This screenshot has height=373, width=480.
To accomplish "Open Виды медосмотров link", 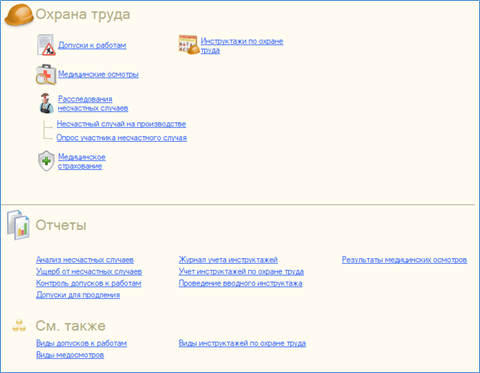I will pos(70,355).
